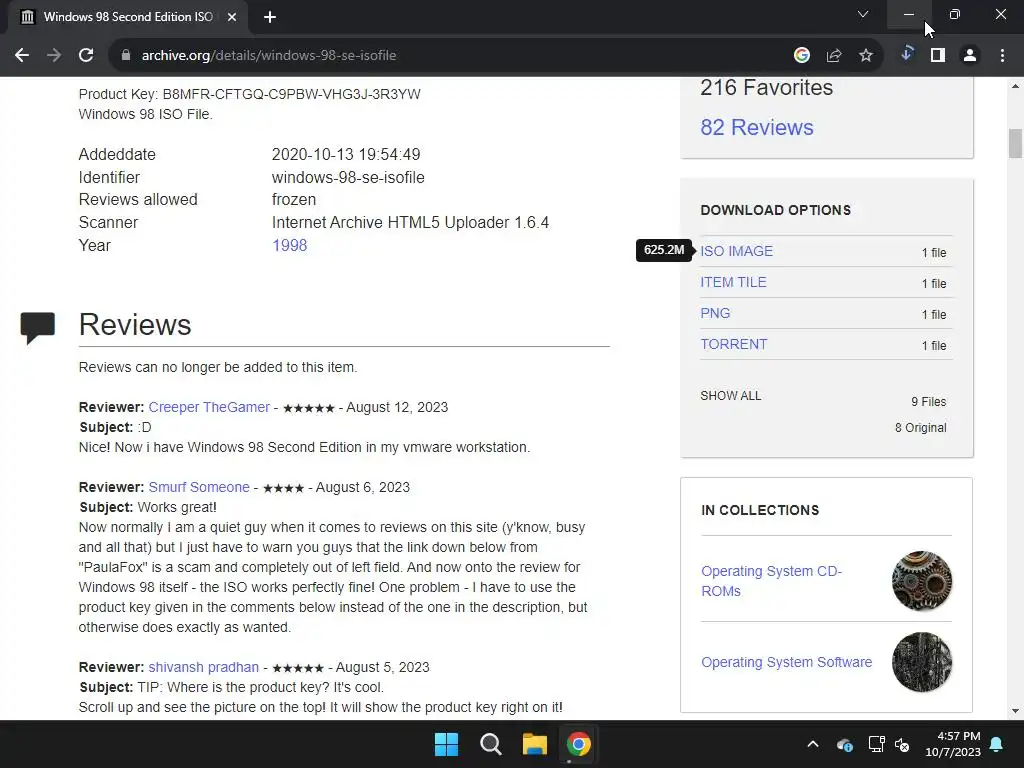Share this page icon
The image size is (1024, 768).
[834, 56]
